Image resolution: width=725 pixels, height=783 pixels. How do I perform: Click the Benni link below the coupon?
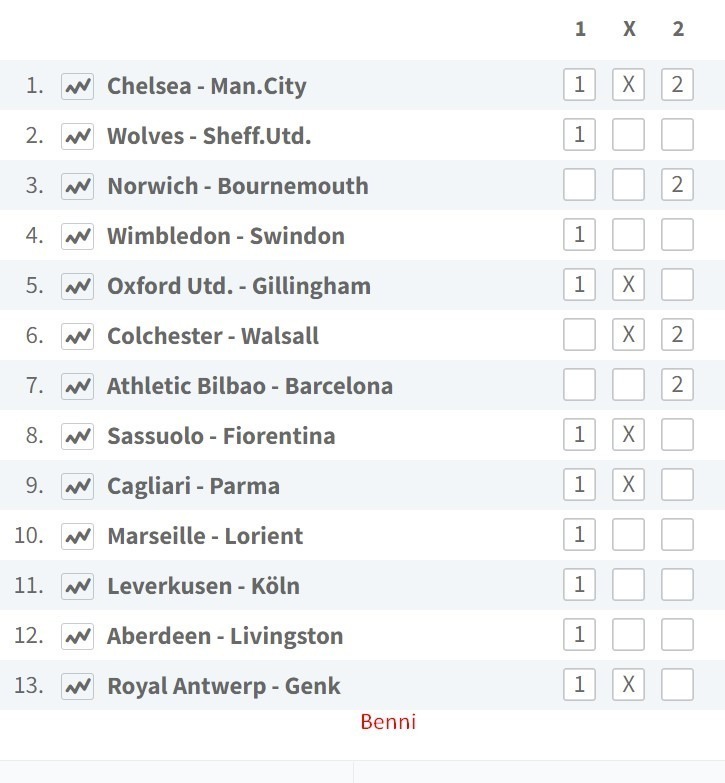(388, 722)
